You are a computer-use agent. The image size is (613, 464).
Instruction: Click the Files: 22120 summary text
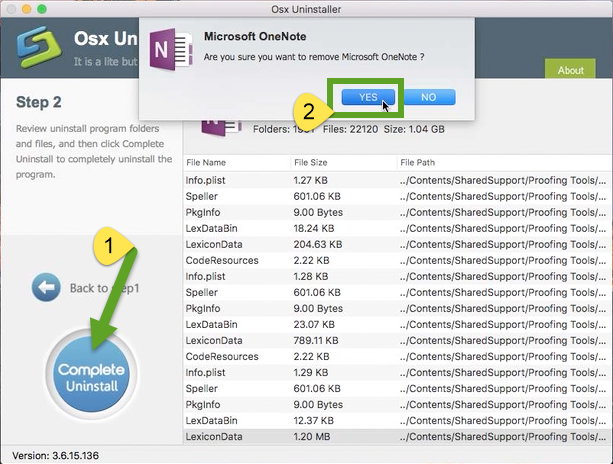tap(350, 129)
